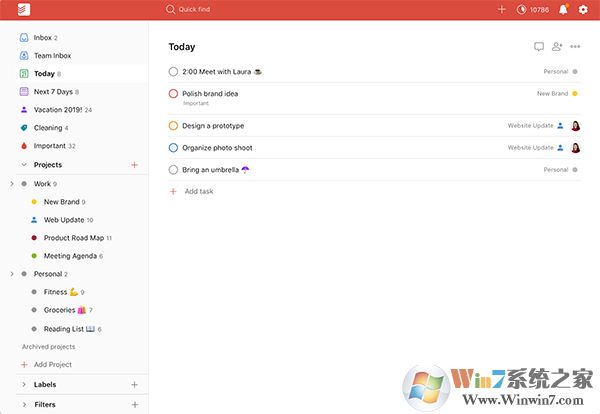The width and height of the screenshot is (600, 414).
Task: Tick the Organize photo shoot checkbox
Action: 173,148
